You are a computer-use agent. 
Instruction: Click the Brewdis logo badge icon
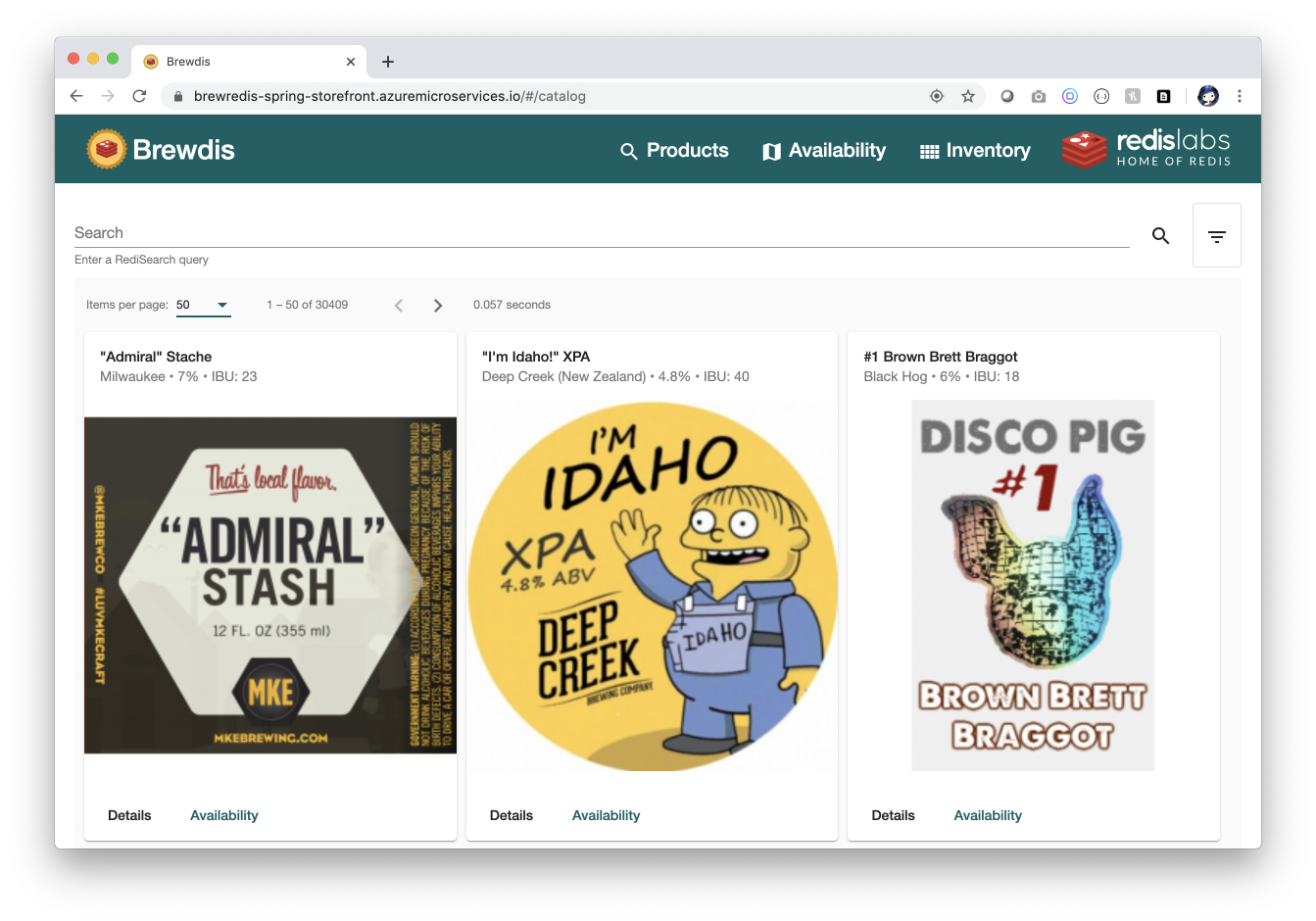click(107, 150)
